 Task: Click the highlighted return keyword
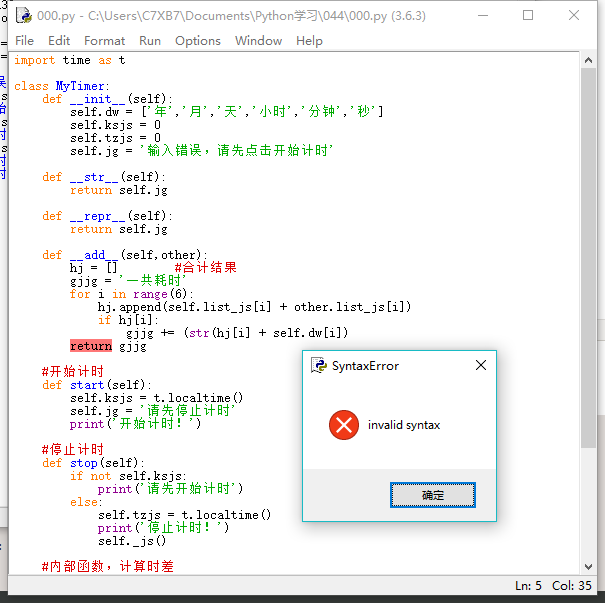(91, 346)
